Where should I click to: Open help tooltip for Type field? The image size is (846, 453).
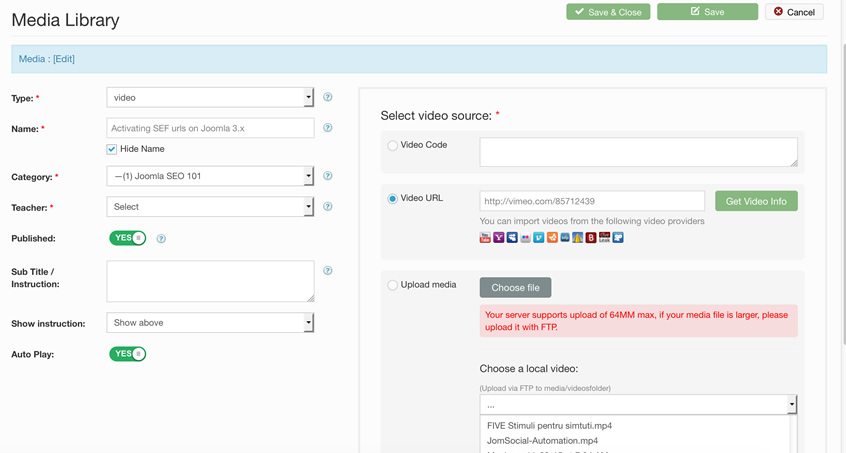[x=328, y=97]
